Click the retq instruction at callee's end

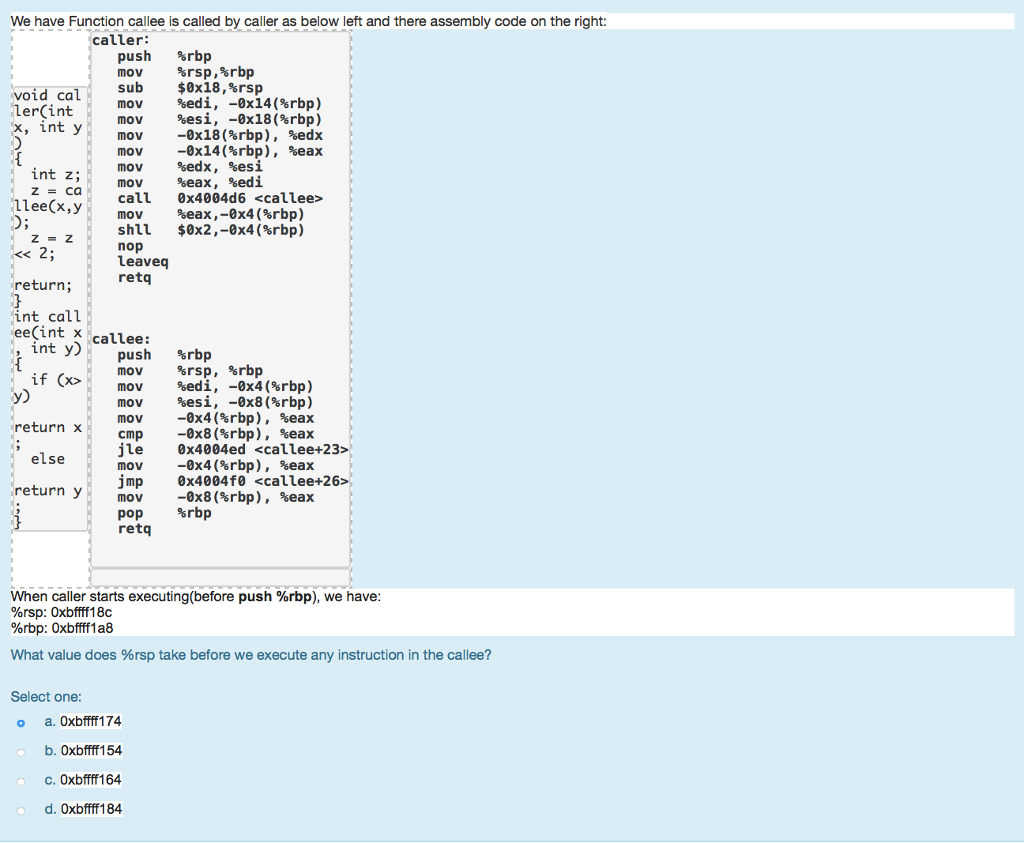tap(134, 528)
